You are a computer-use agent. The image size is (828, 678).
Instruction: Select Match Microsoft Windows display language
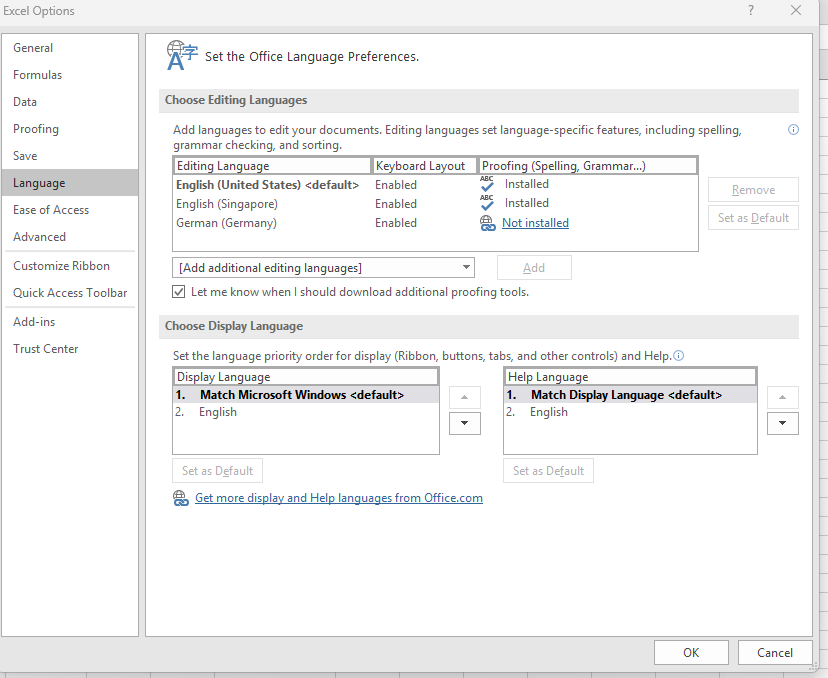(306, 395)
